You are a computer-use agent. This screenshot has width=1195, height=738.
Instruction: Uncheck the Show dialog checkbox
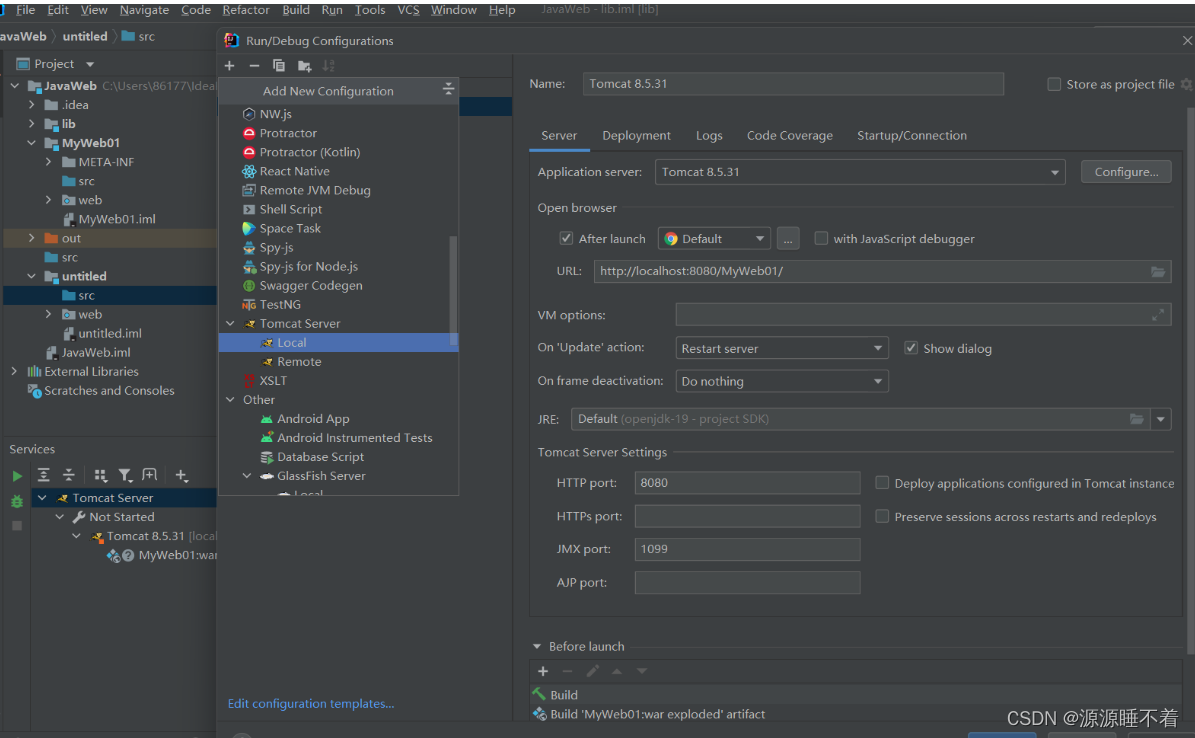pos(911,348)
